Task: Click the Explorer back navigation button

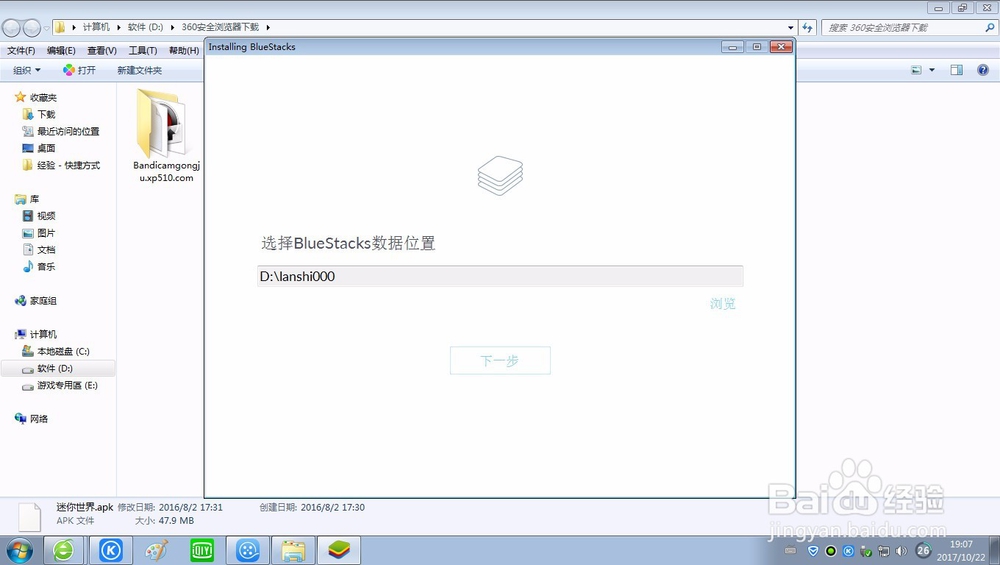Action: (11, 27)
